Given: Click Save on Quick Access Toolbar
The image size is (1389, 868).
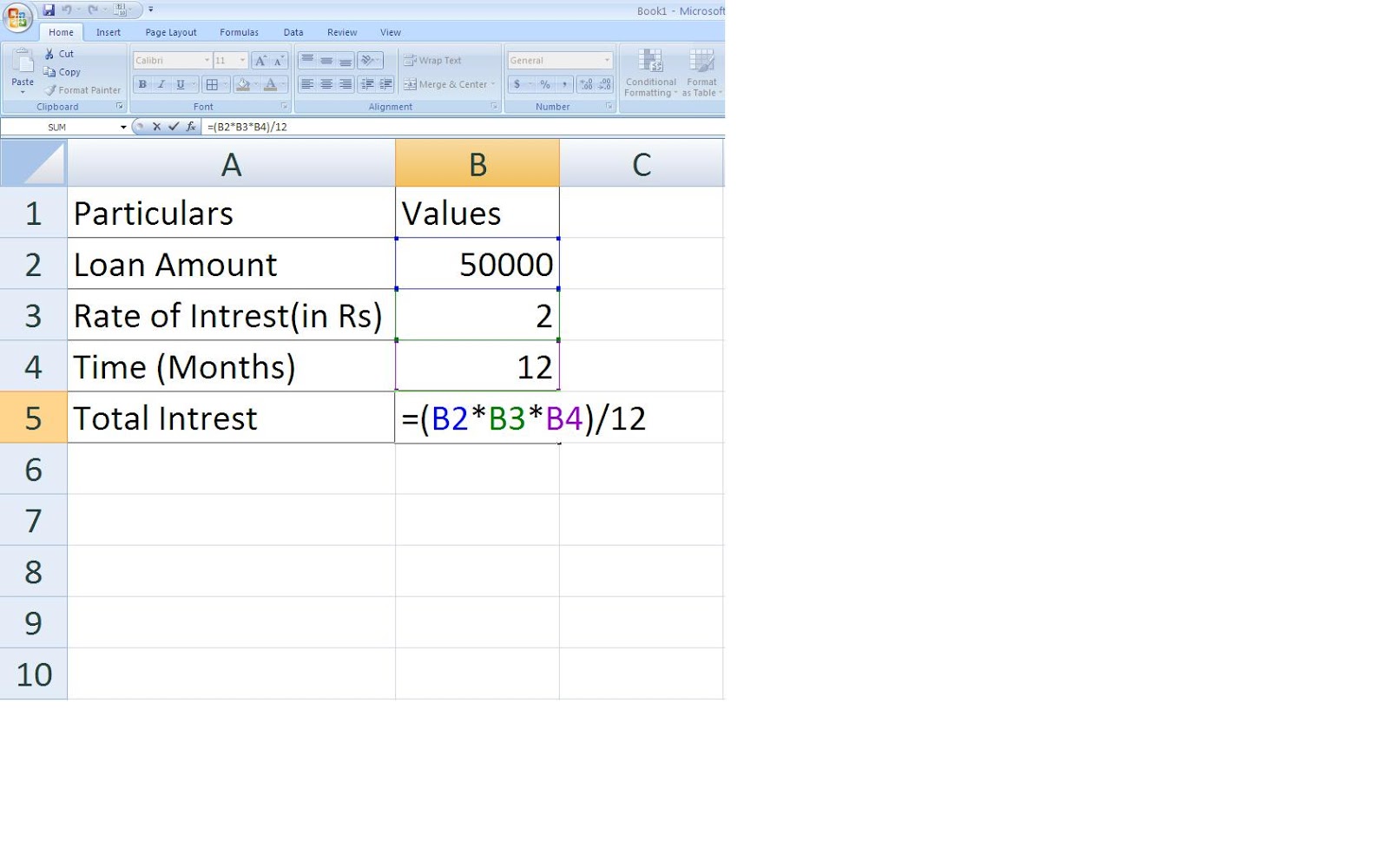Looking at the screenshot, I should [49, 10].
